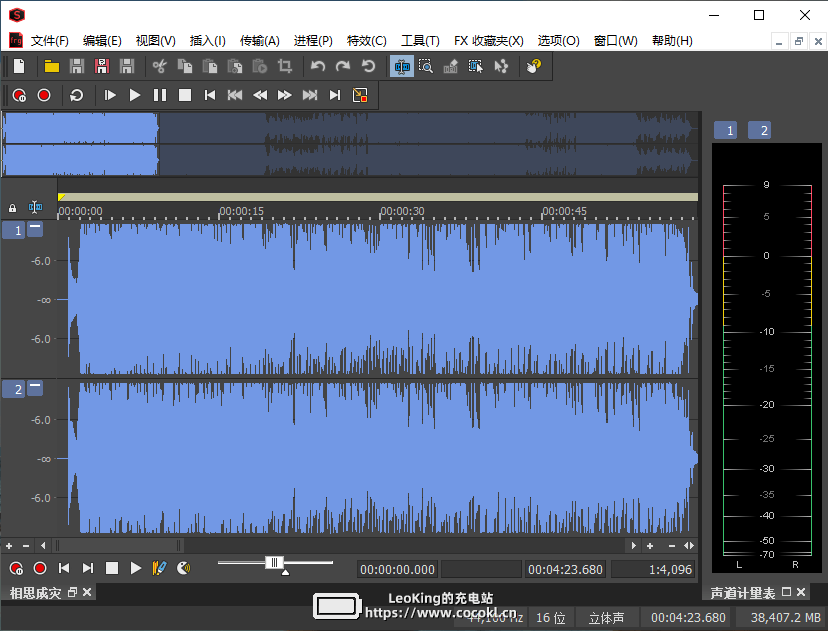Viewport: 828px width, 631px height.
Task: Click the edit tool icon beside the ruler
Action: click(x=35, y=207)
